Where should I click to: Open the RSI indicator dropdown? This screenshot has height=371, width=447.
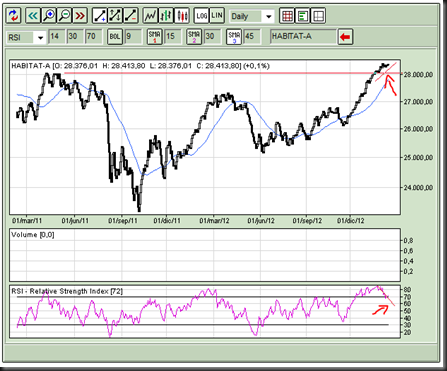tap(26, 37)
